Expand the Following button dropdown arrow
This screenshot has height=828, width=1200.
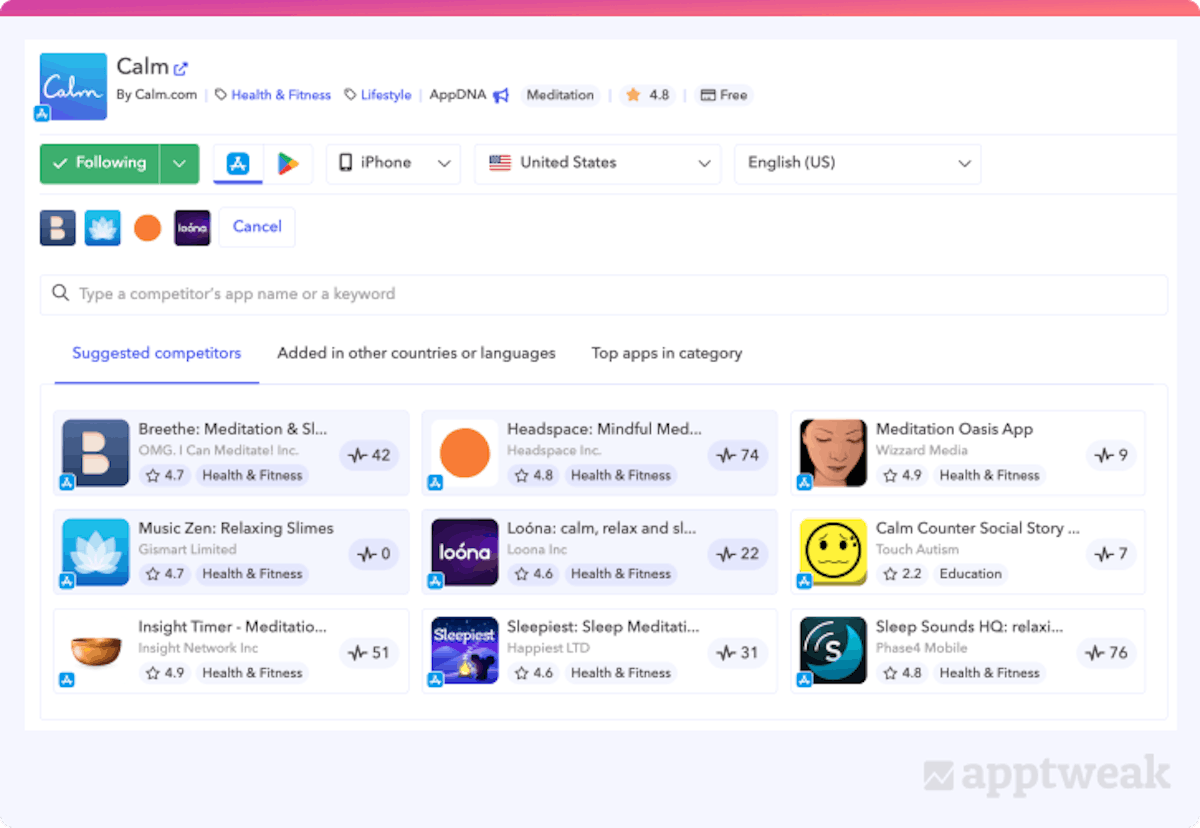click(179, 164)
